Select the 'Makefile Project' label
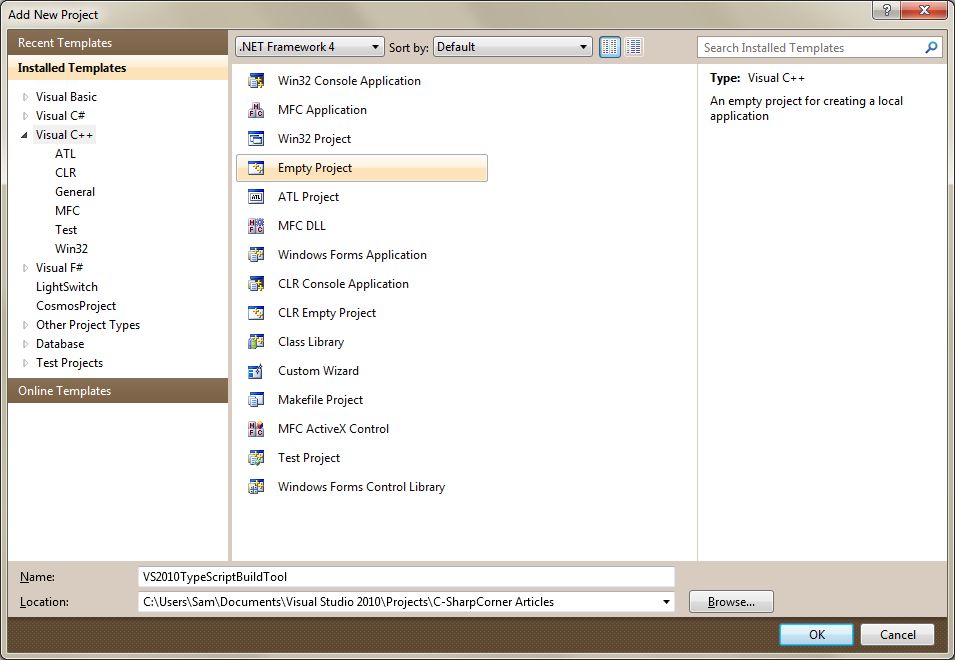 (320, 400)
